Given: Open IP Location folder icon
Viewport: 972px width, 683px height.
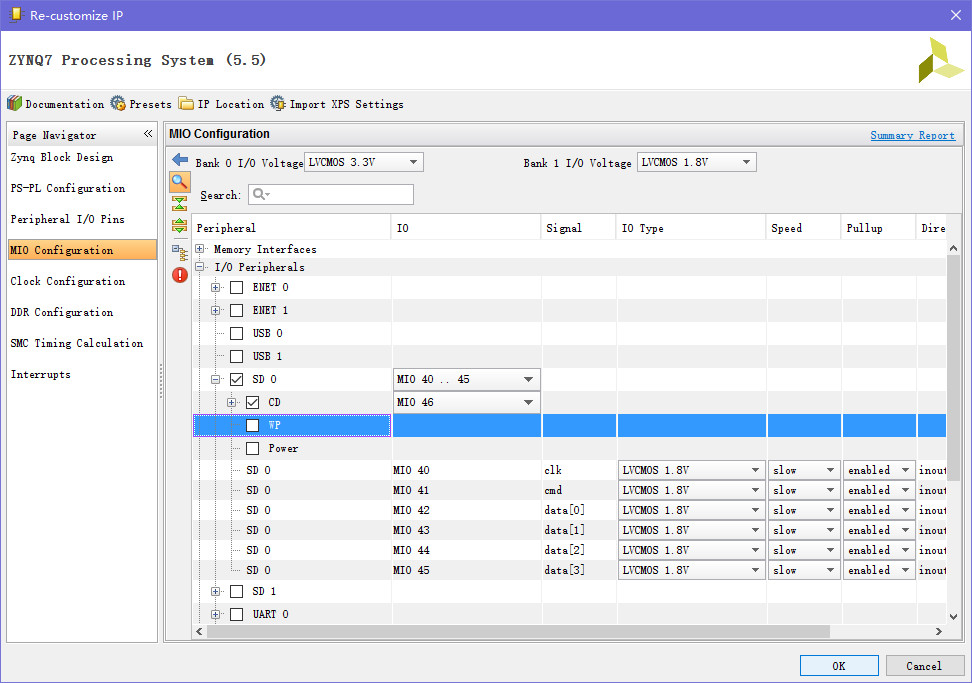Looking at the screenshot, I should [186, 104].
